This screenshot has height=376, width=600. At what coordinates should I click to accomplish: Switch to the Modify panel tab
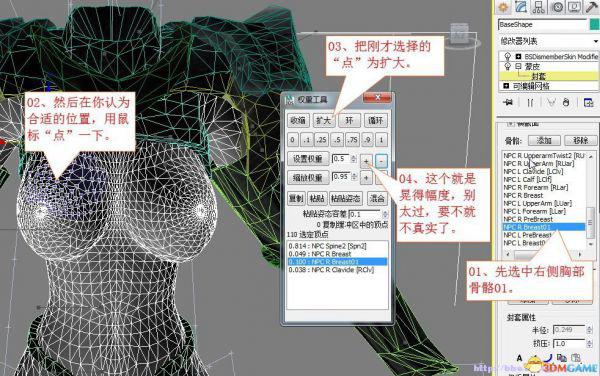[x=521, y=7]
